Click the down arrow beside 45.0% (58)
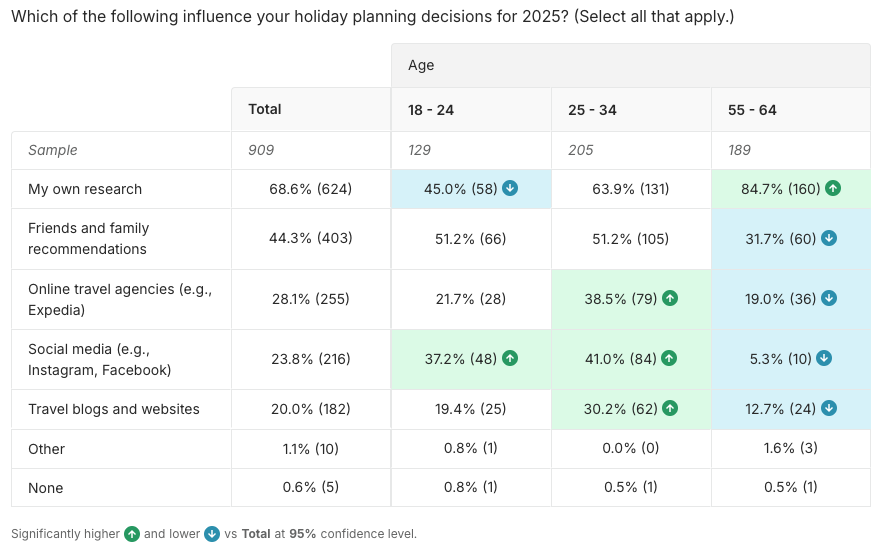This screenshot has width=881, height=548. click(510, 189)
